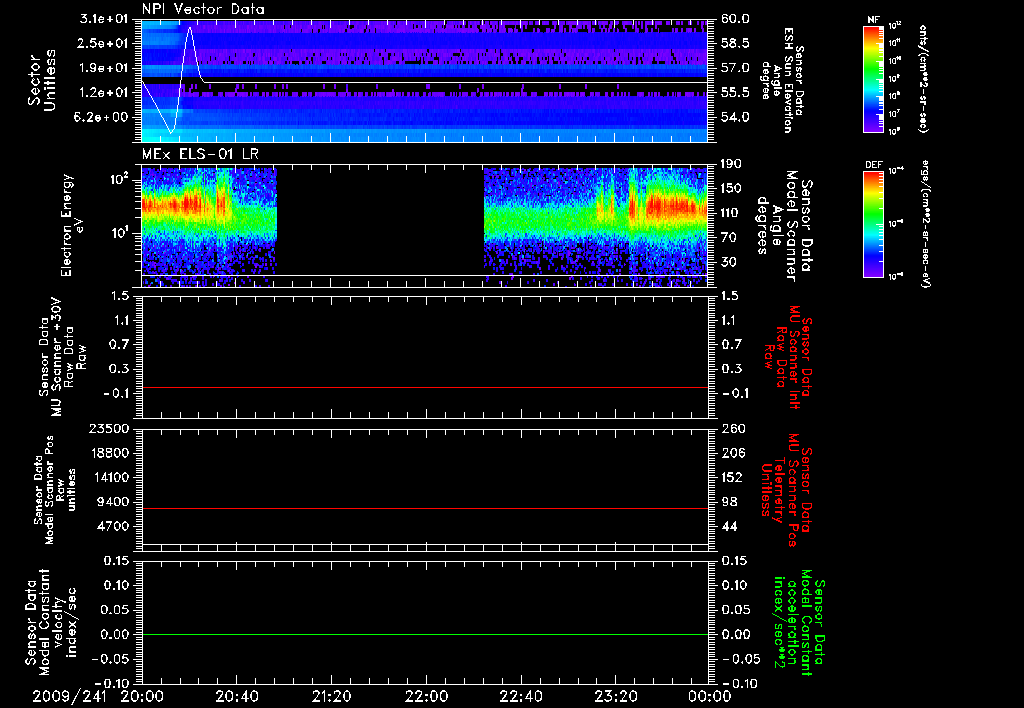
Task: Click the '21:20' time tick label
Action: (x=332, y=696)
